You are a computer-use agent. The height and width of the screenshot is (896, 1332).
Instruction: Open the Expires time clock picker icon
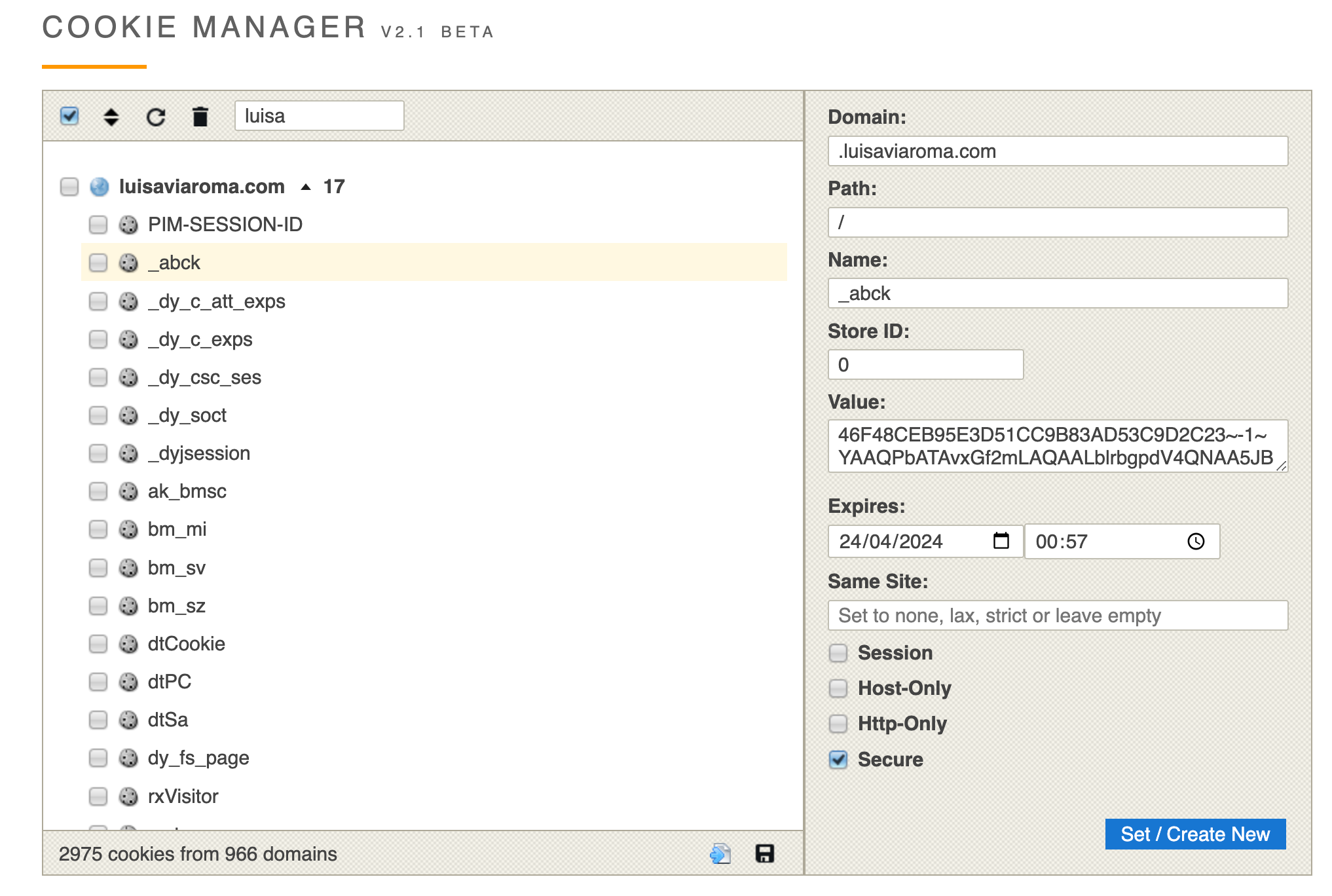tap(1196, 541)
